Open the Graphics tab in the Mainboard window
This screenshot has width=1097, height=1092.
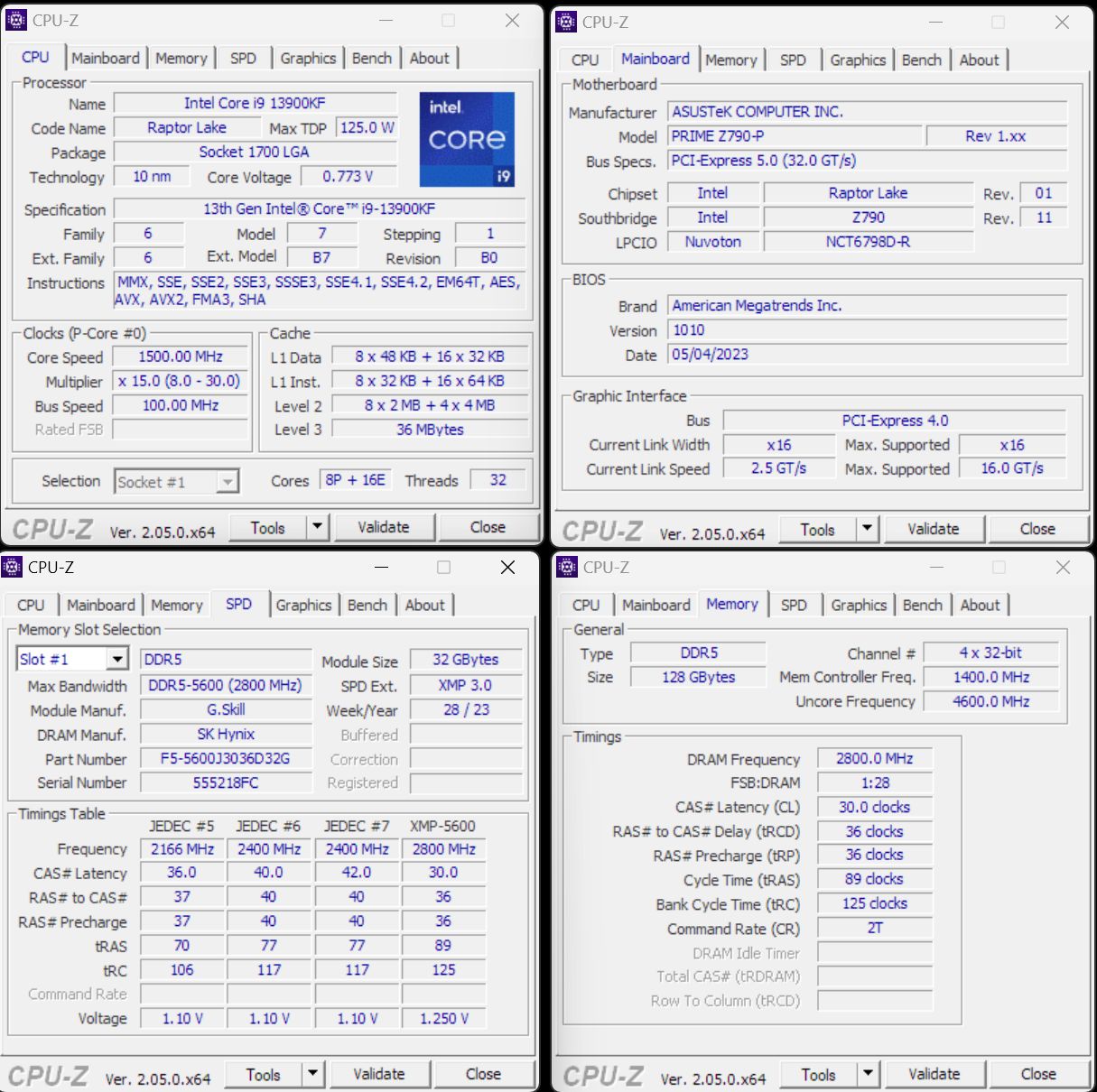click(x=858, y=60)
